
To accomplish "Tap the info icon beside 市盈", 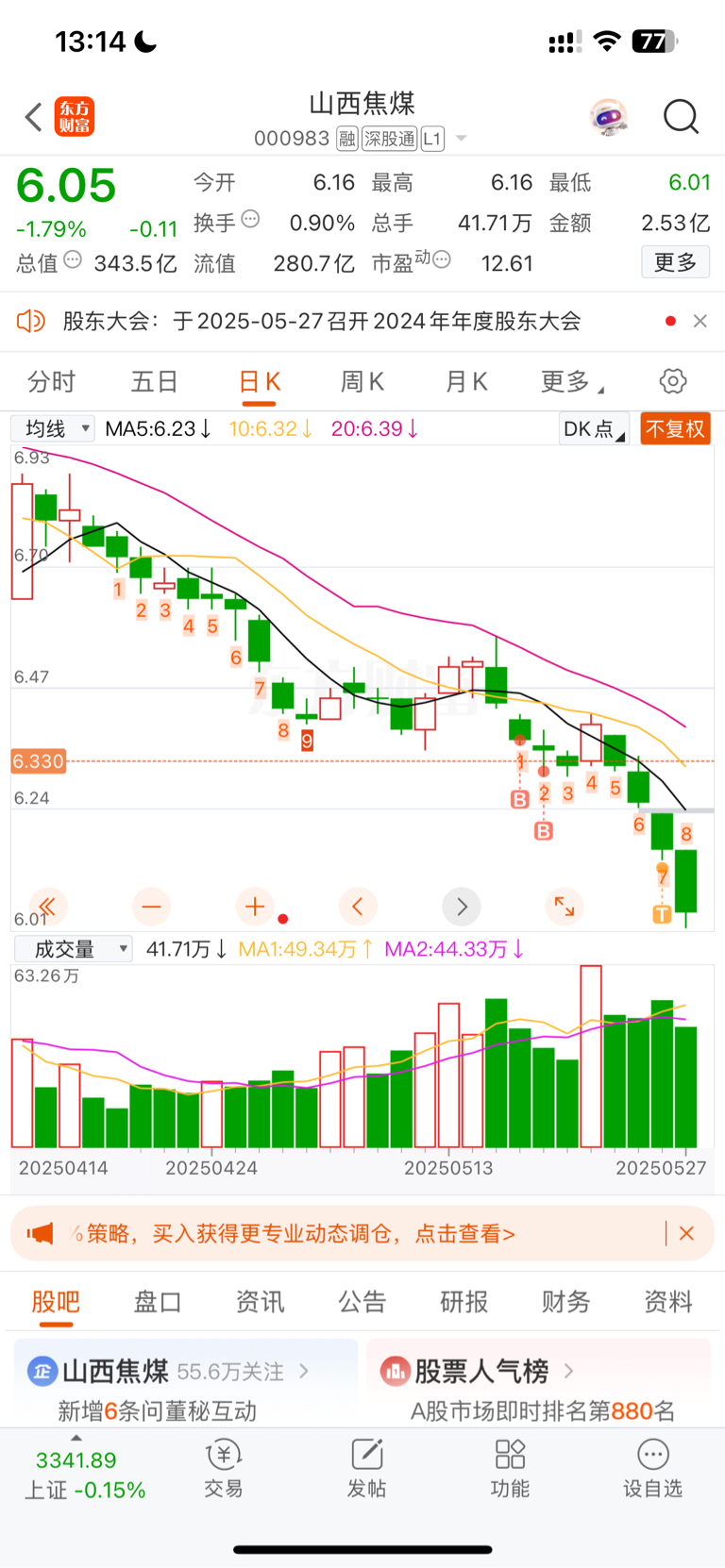I will click(441, 259).
